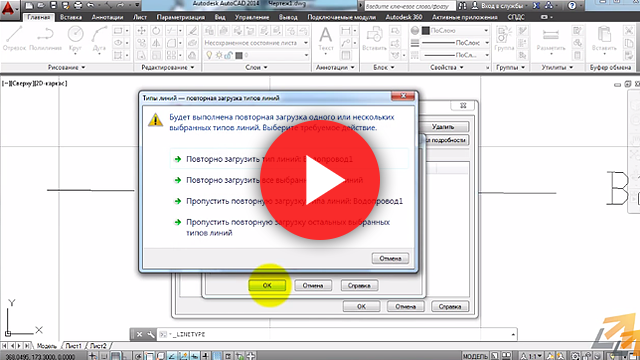Choose Повторно загрузить тип линий Водопровод1
The height and width of the screenshot is (360, 640).
[289, 159]
